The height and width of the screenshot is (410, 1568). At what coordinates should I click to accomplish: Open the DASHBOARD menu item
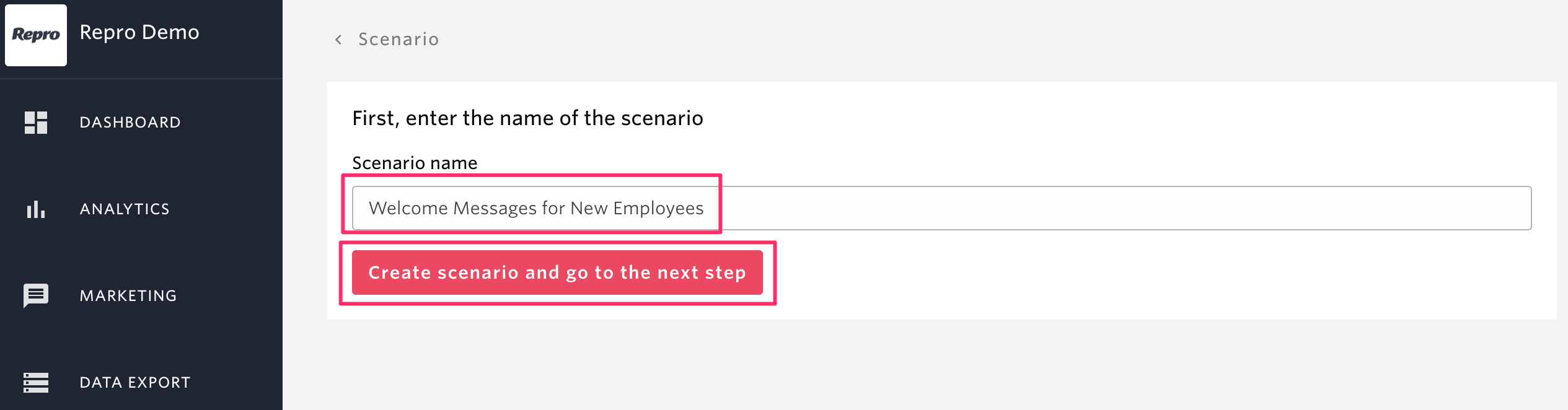[130, 123]
